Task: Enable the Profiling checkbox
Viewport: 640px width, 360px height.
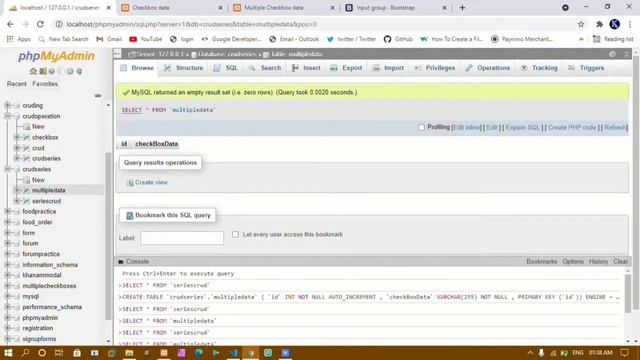Action: click(x=422, y=127)
